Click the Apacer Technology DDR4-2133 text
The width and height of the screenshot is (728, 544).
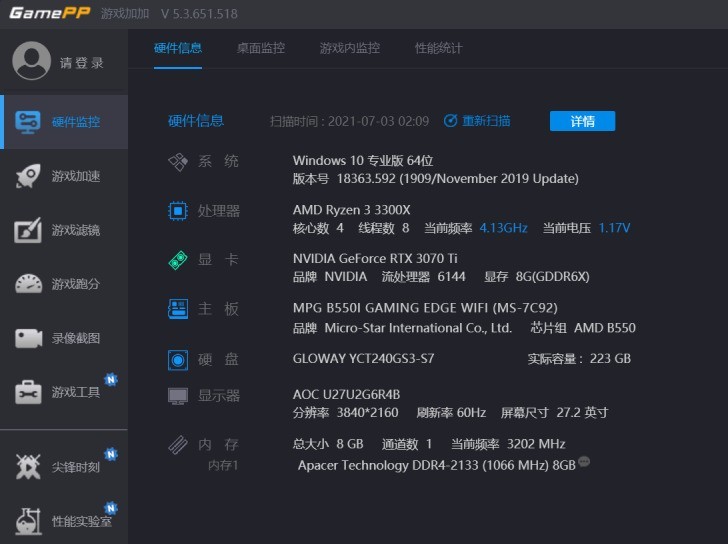tap(437, 465)
